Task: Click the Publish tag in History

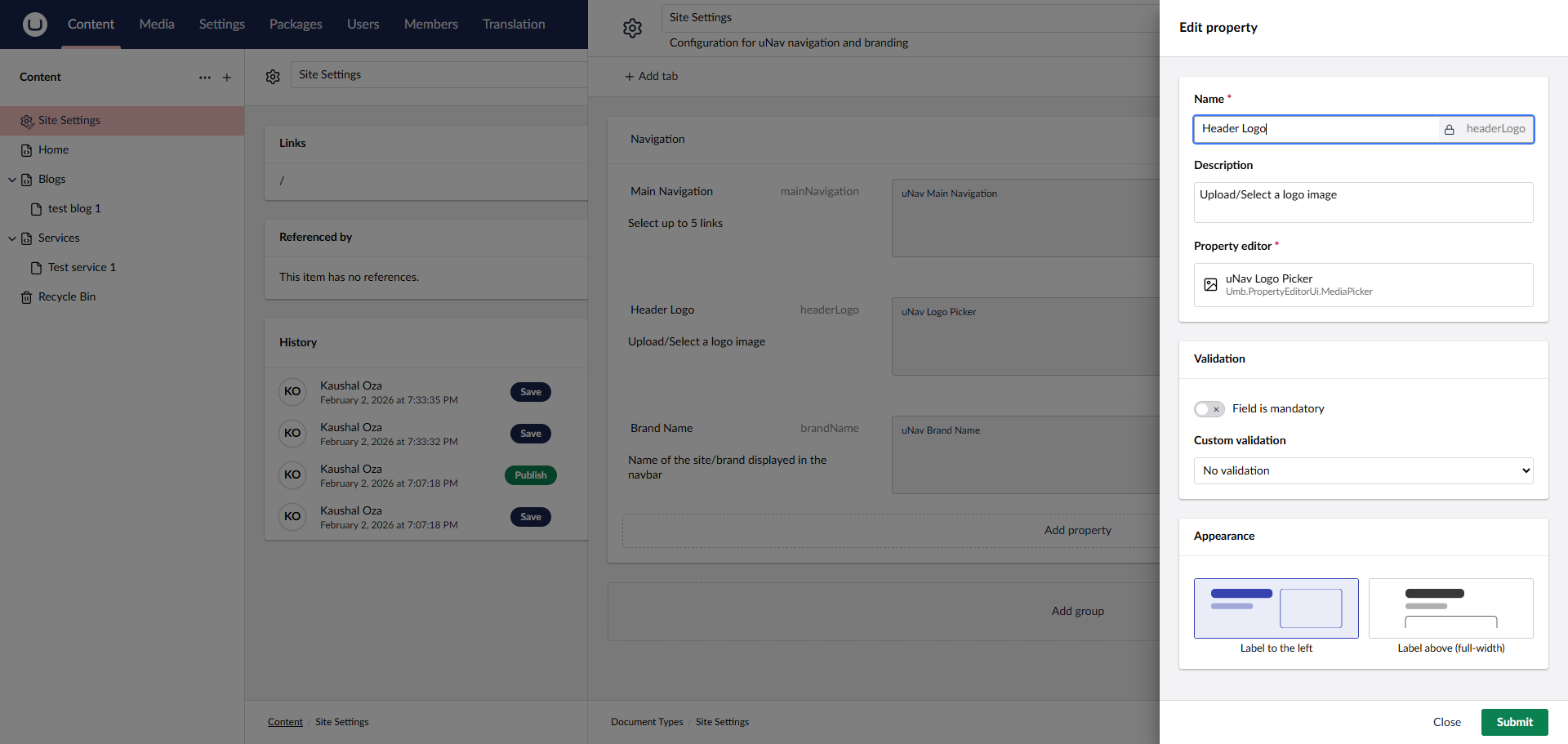Action: [531, 475]
